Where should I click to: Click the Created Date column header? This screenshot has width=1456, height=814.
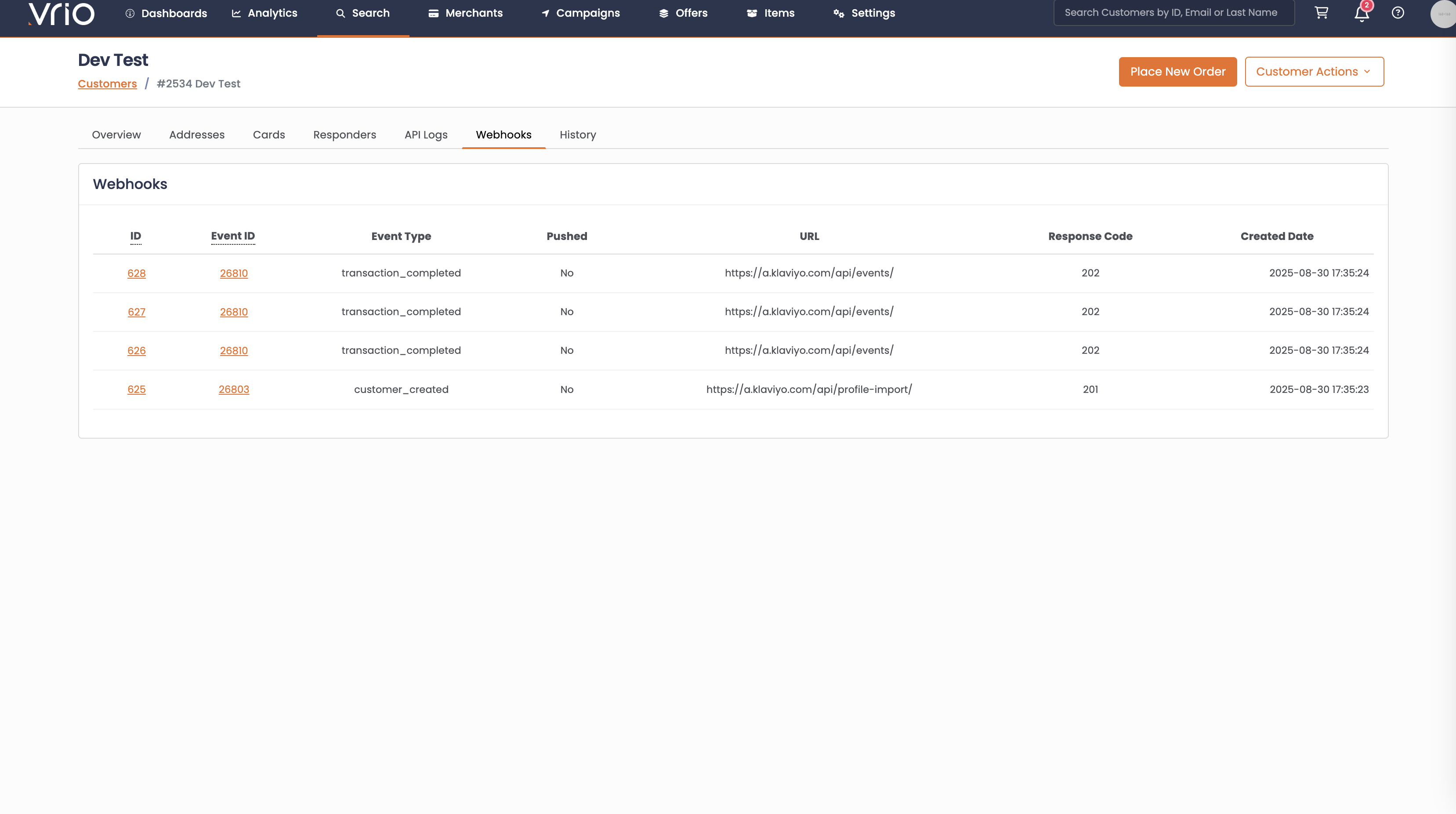1277,236
